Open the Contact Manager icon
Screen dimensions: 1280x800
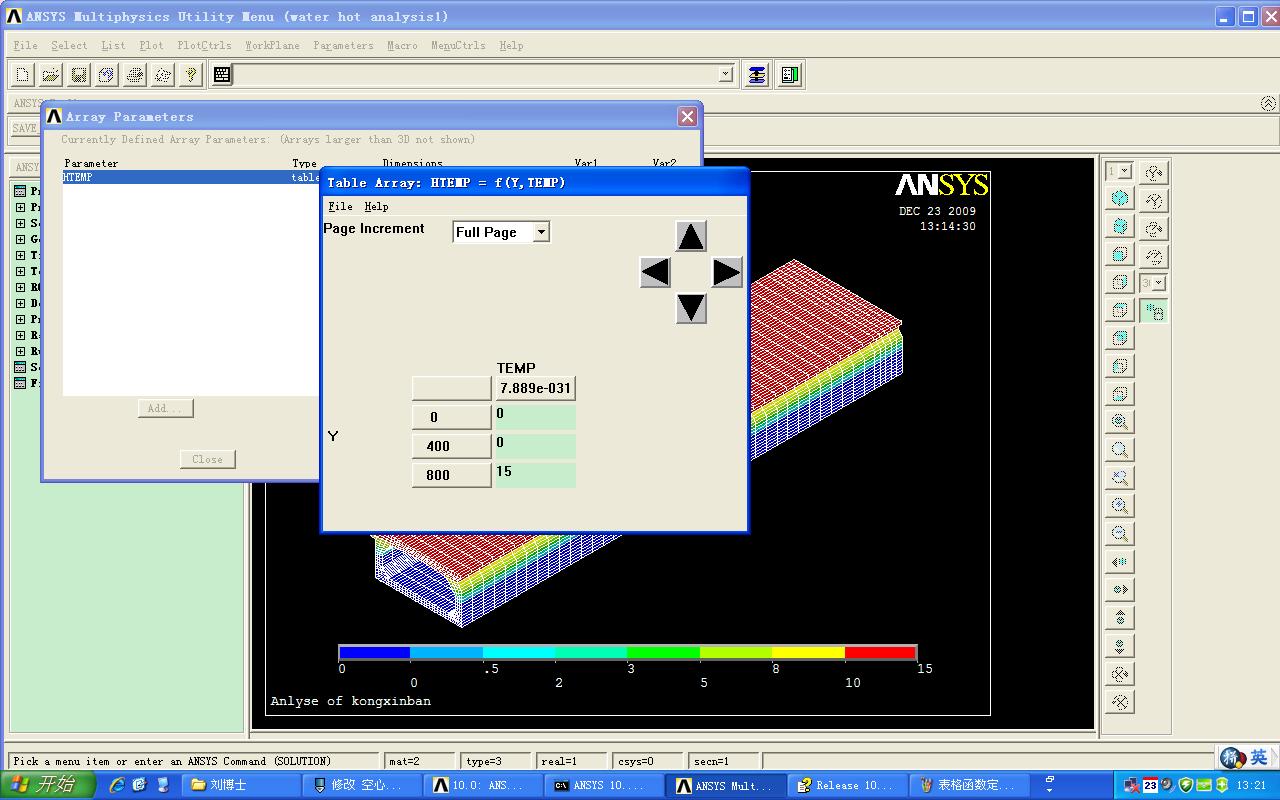point(790,74)
